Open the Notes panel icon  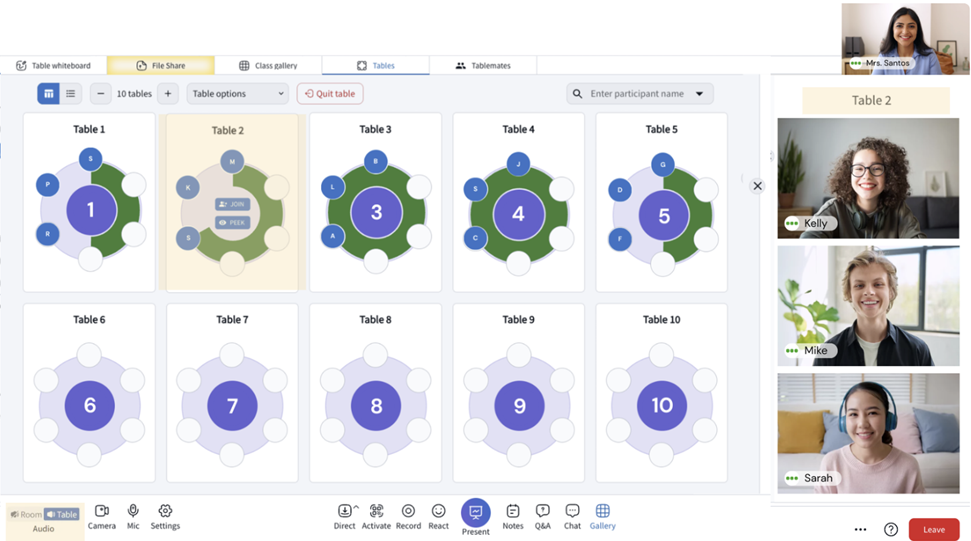pyautogui.click(x=513, y=511)
